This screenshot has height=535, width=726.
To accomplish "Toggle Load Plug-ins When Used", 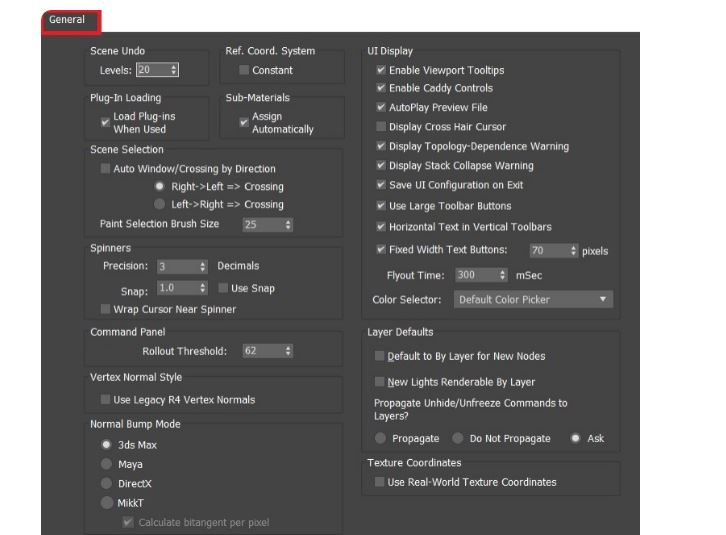I will [105, 122].
